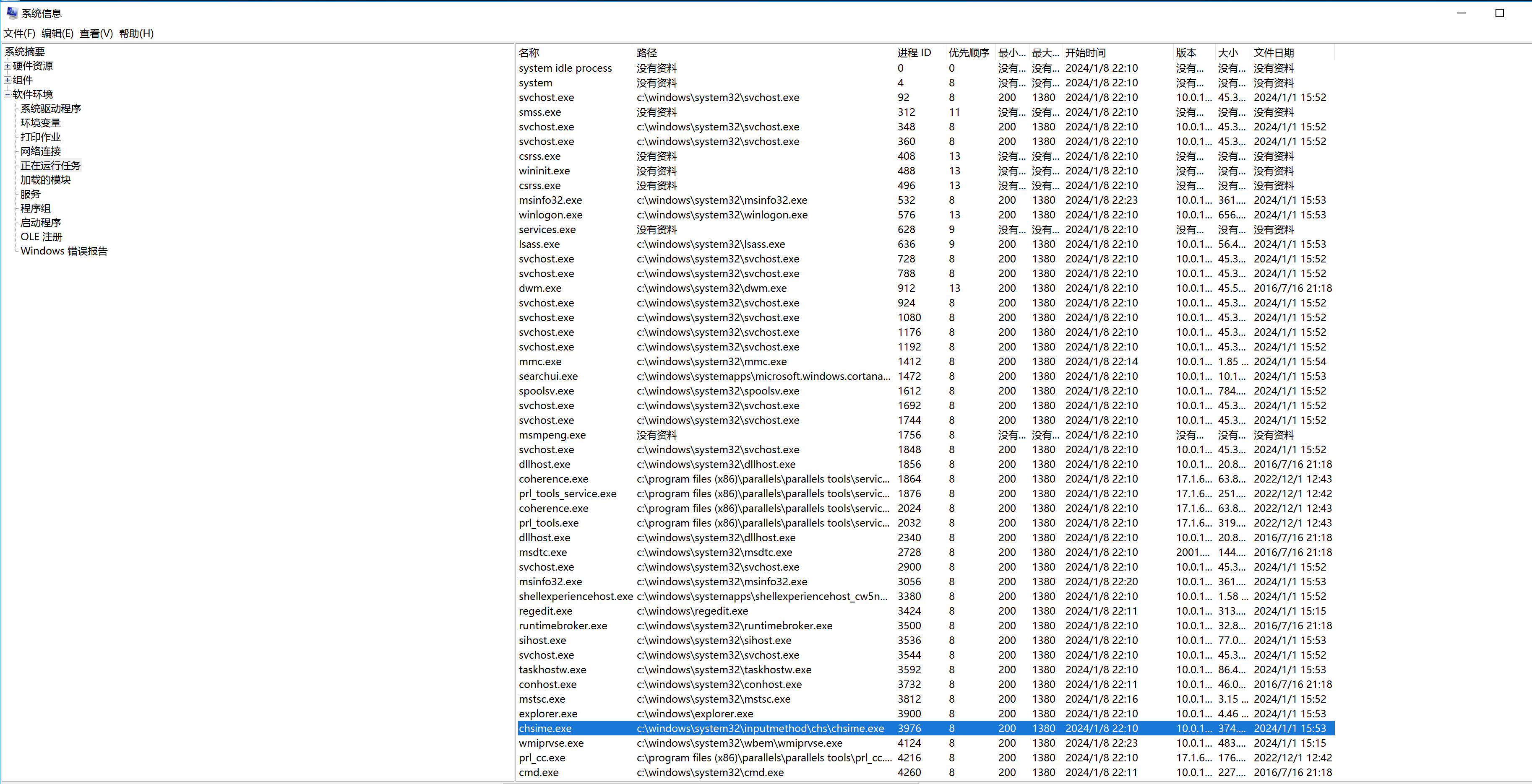Select 系统驱动程序 in the tree
Viewport: 1532px width, 784px height.
pos(51,109)
